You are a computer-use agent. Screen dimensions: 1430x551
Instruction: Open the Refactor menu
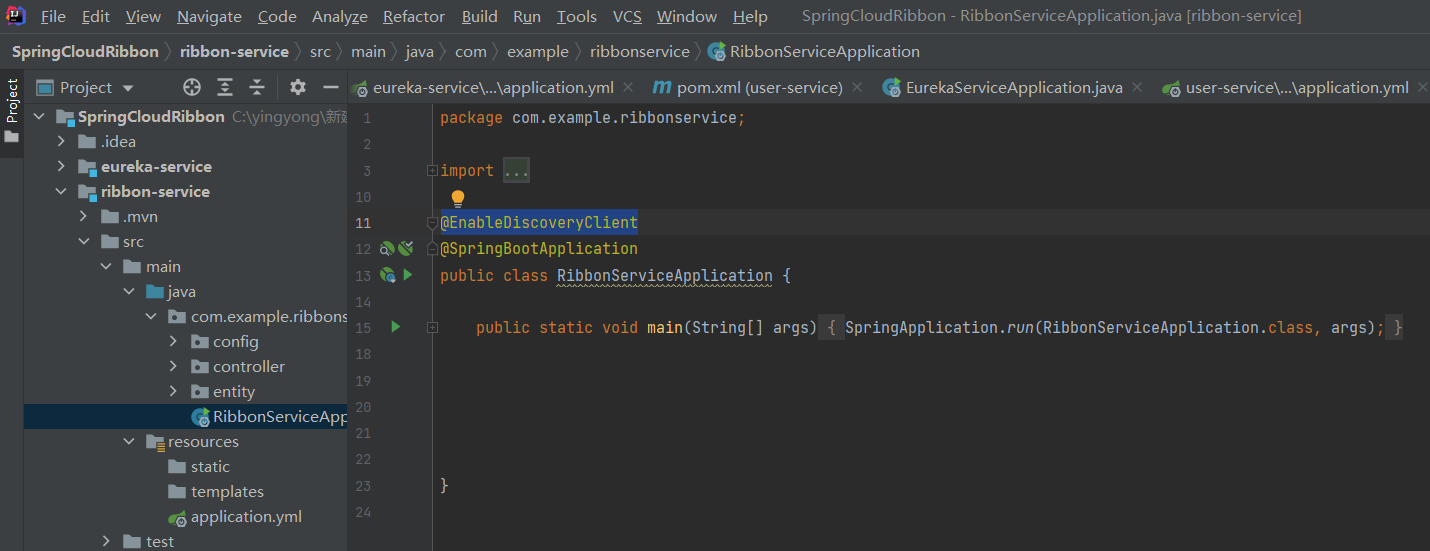pos(413,17)
